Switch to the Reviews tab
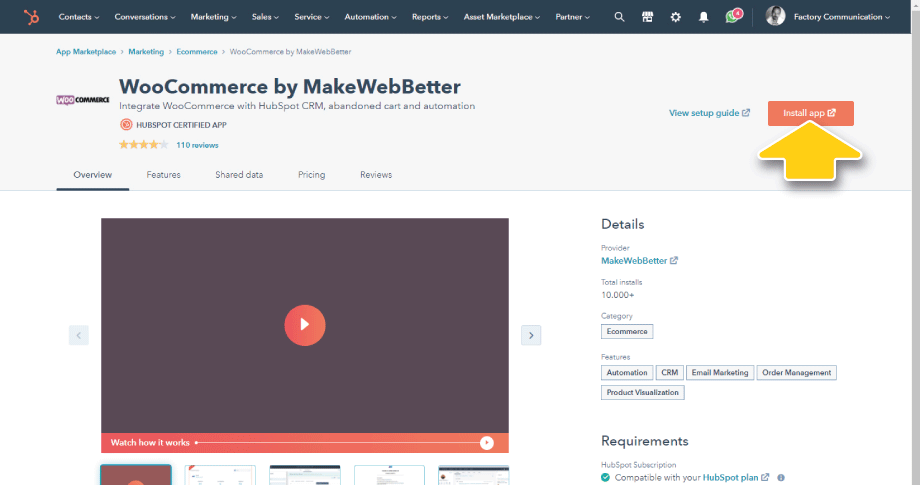The height and width of the screenshot is (485, 920). [376, 175]
